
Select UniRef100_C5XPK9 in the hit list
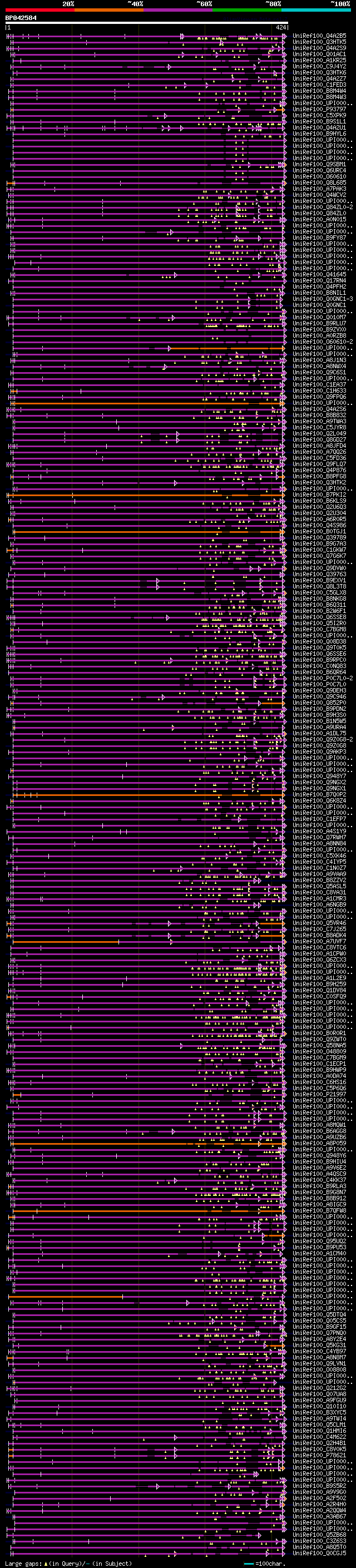pos(319,115)
